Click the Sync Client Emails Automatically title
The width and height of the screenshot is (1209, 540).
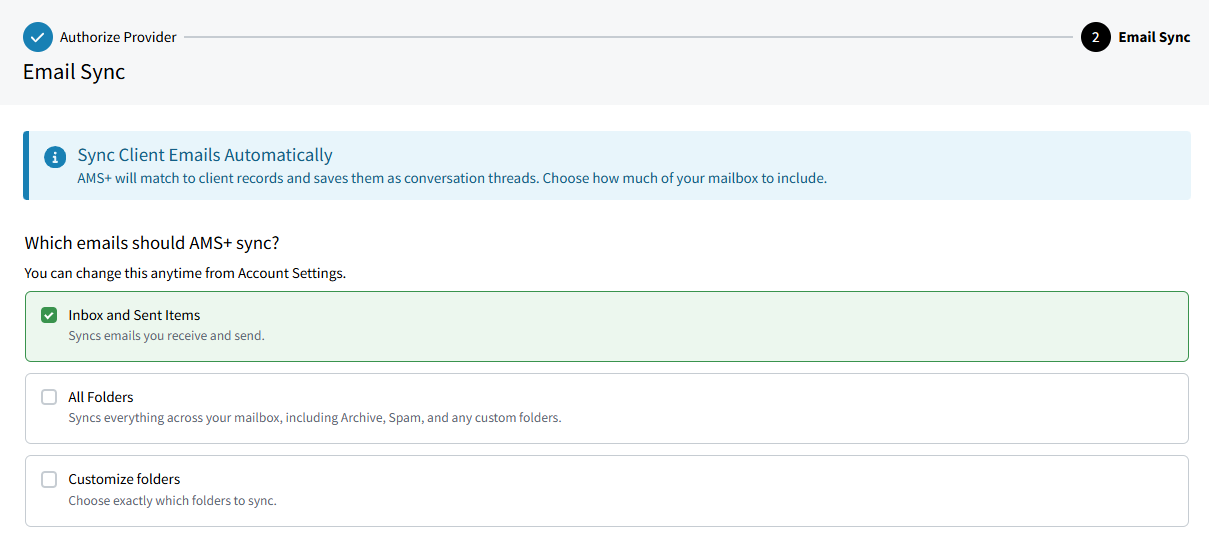205,155
